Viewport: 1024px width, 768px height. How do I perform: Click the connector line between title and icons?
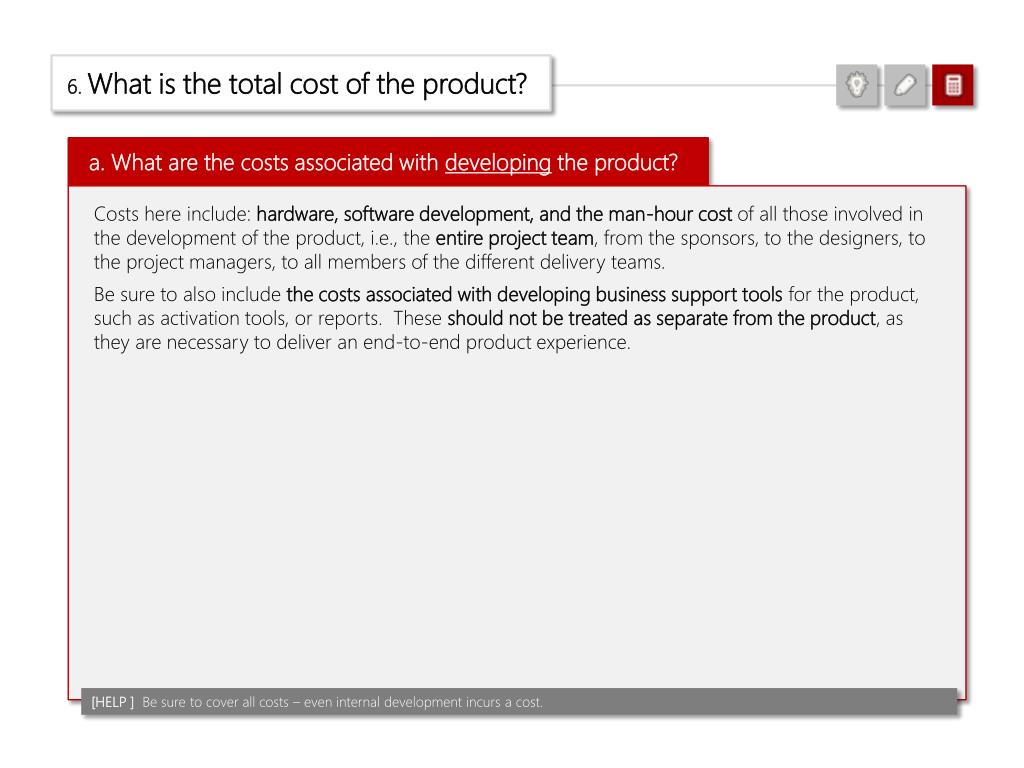coord(694,85)
